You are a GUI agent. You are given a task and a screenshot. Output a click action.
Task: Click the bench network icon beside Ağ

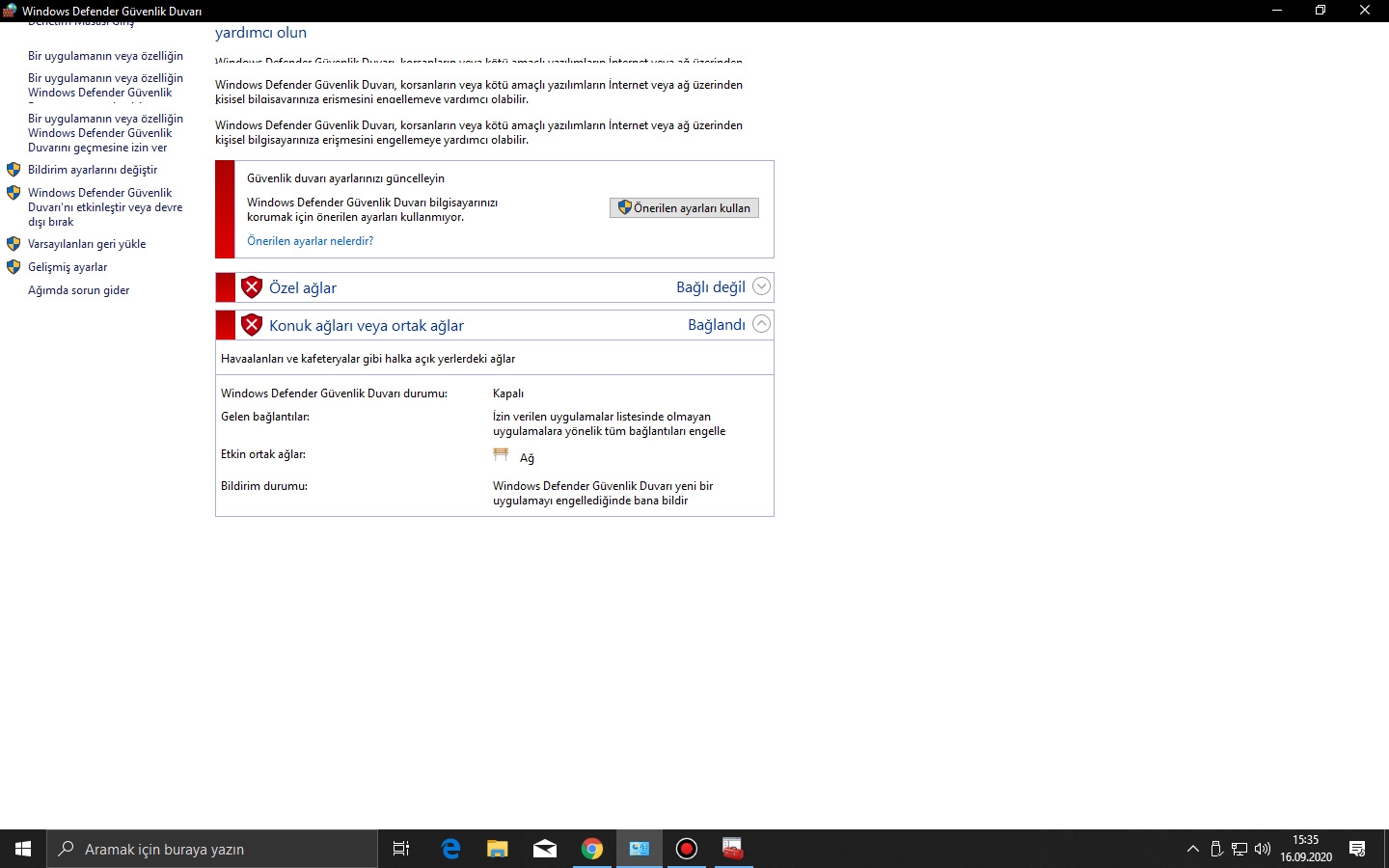pyautogui.click(x=501, y=455)
